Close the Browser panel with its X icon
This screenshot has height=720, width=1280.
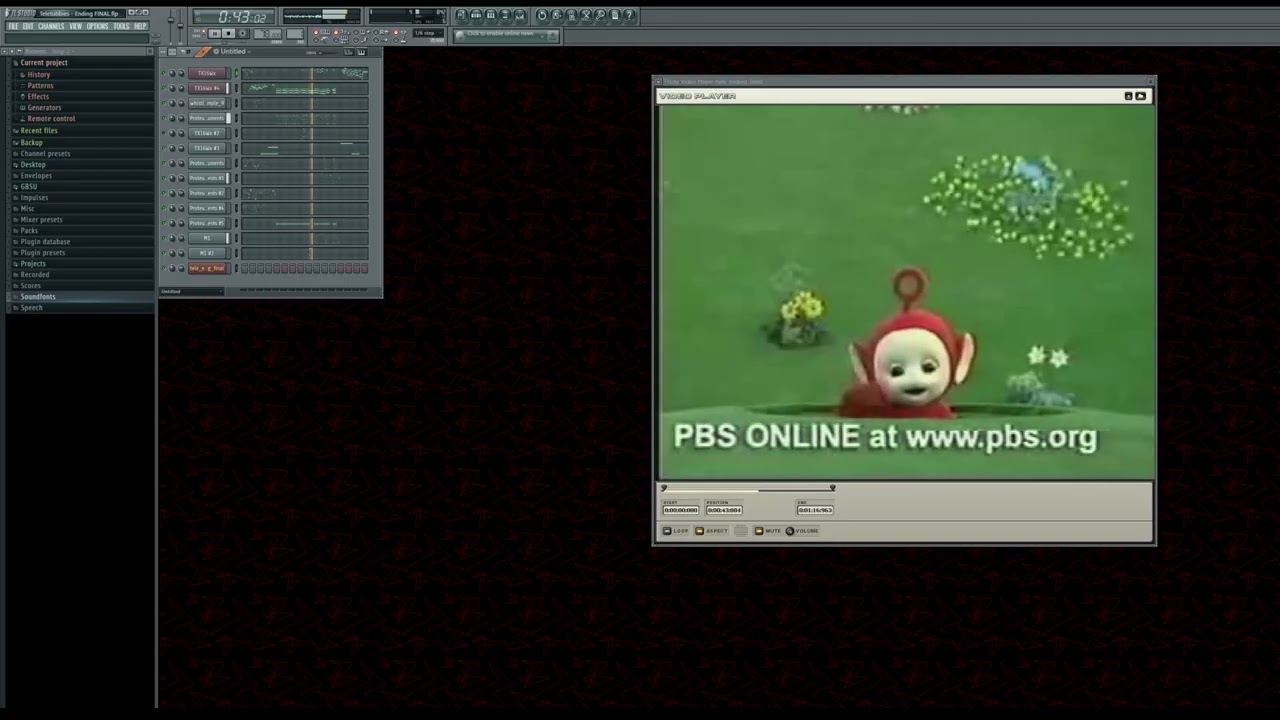(x=150, y=51)
